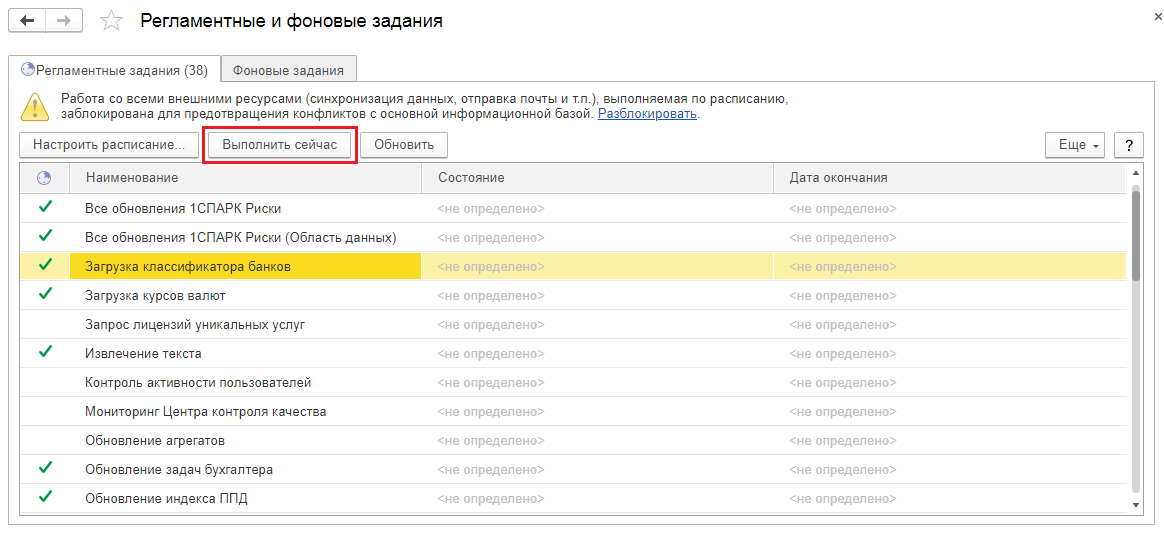Click green checkmark for Загрузка курсов валют
This screenshot has height=534, width=1164.
[45, 294]
